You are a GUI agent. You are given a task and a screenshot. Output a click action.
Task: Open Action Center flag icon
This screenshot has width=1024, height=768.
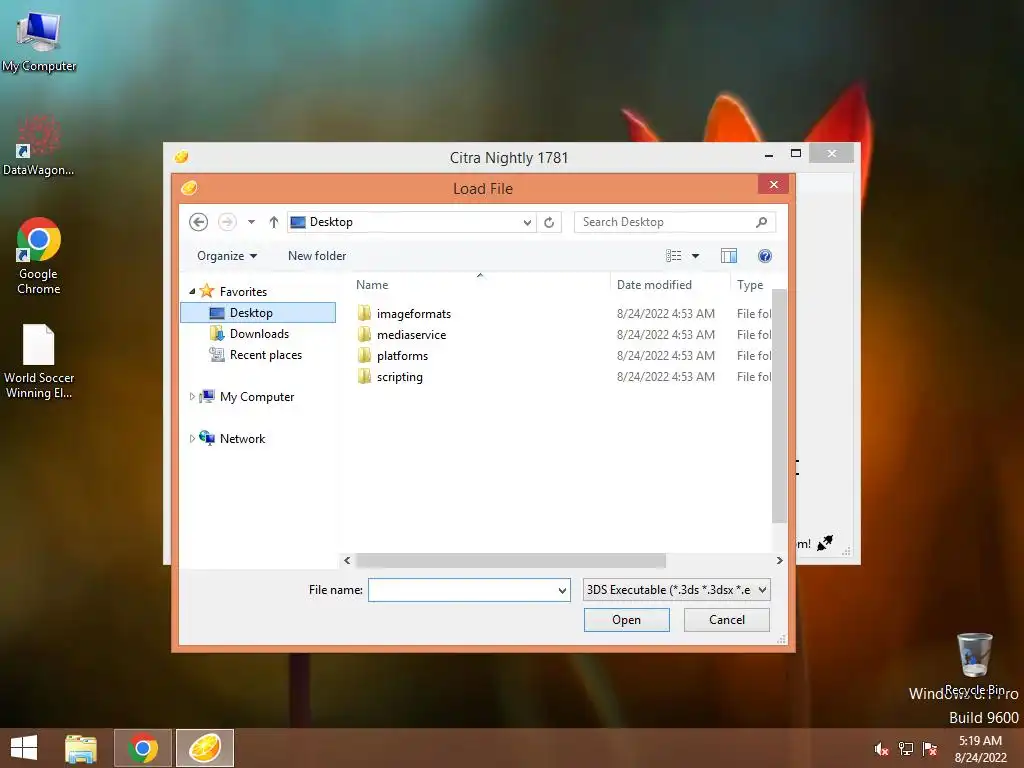[x=930, y=749]
